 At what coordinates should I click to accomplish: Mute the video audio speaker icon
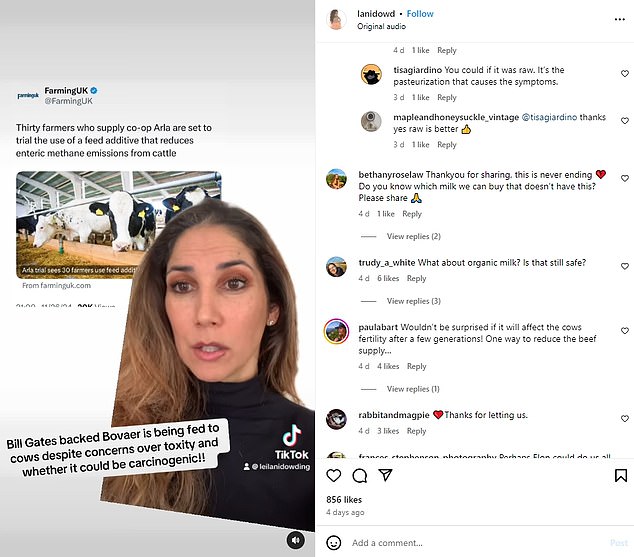tap(296, 540)
